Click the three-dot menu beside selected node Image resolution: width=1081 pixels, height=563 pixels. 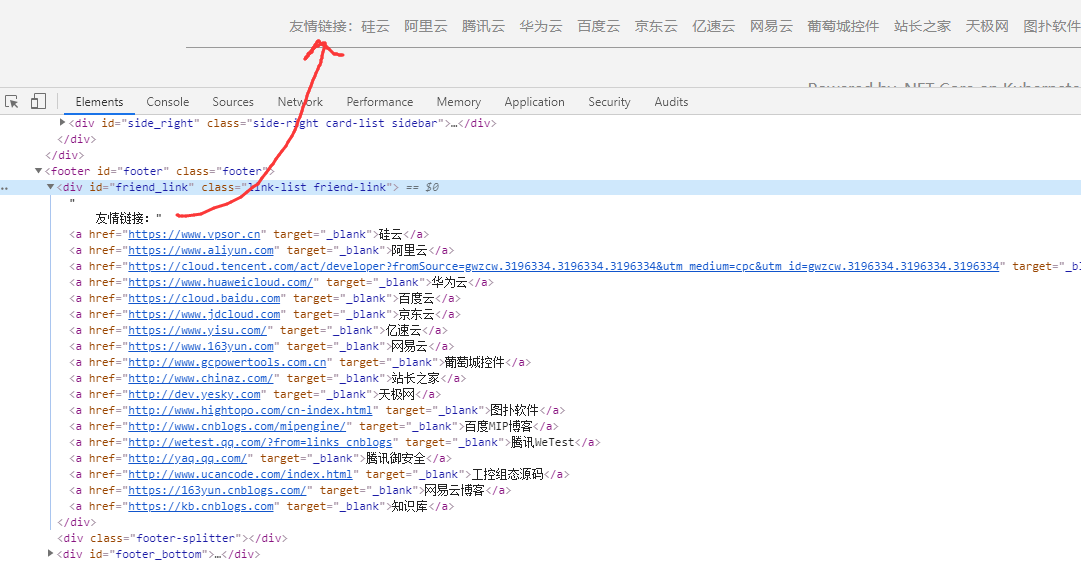[x=6, y=188]
